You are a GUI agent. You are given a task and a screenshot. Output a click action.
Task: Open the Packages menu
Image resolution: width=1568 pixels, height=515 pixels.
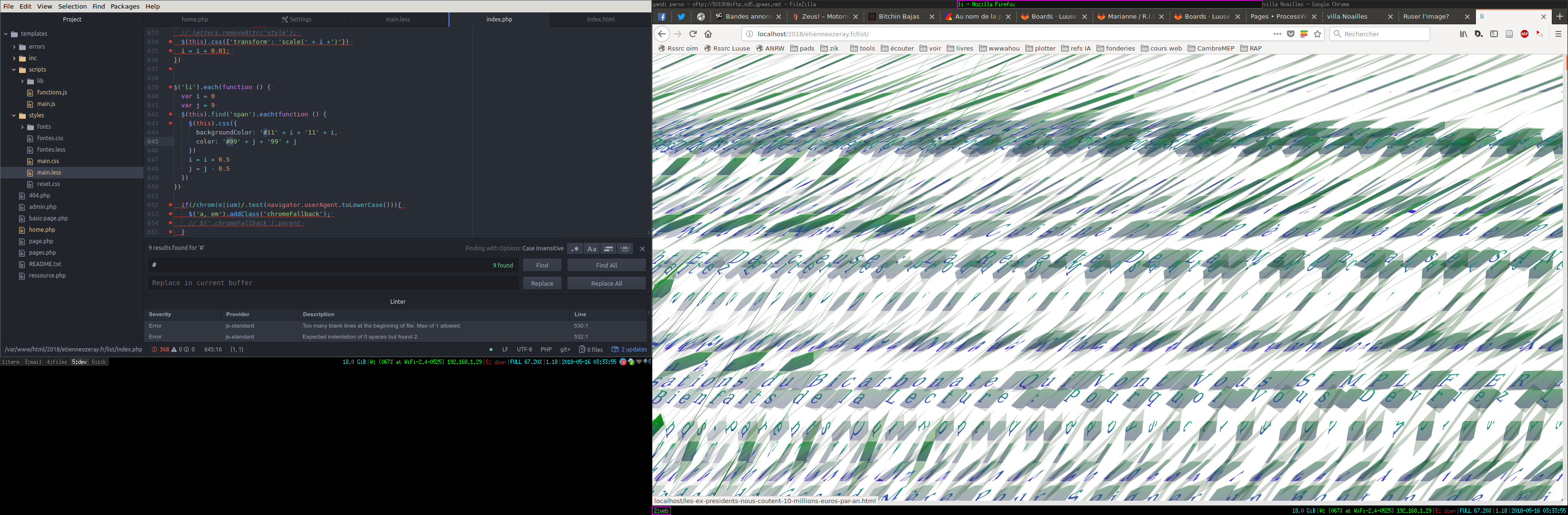tap(125, 6)
